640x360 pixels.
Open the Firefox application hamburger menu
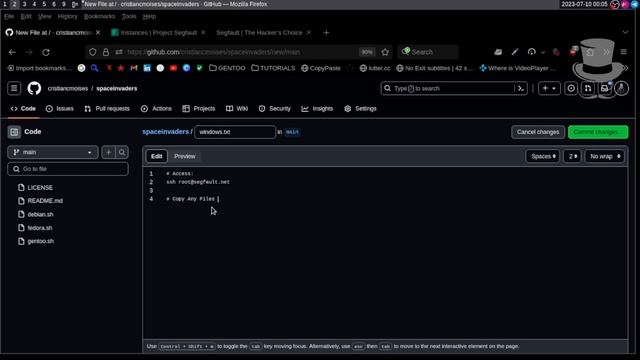coord(624,52)
